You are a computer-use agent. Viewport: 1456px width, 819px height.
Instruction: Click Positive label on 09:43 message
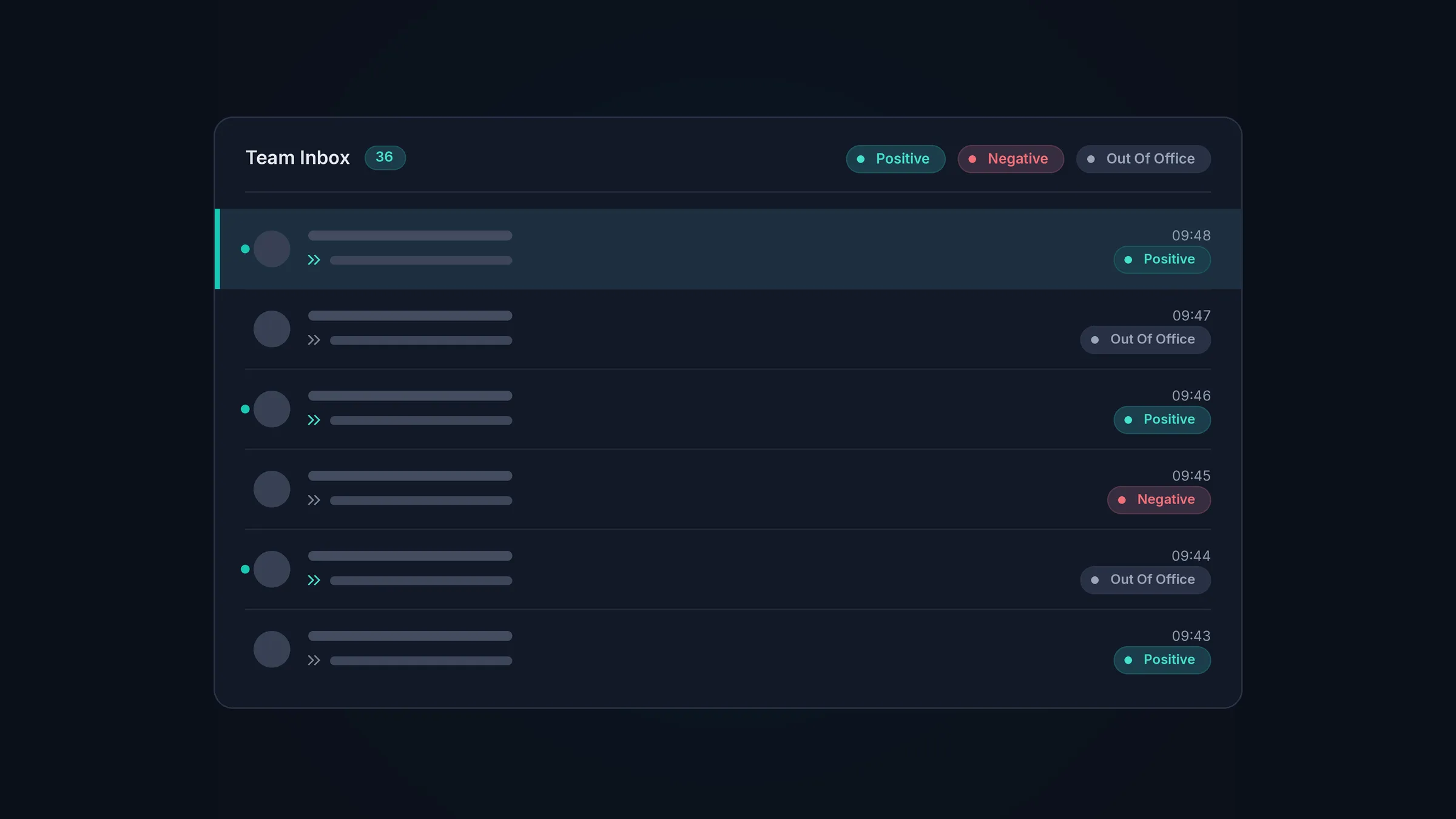click(1162, 660)
